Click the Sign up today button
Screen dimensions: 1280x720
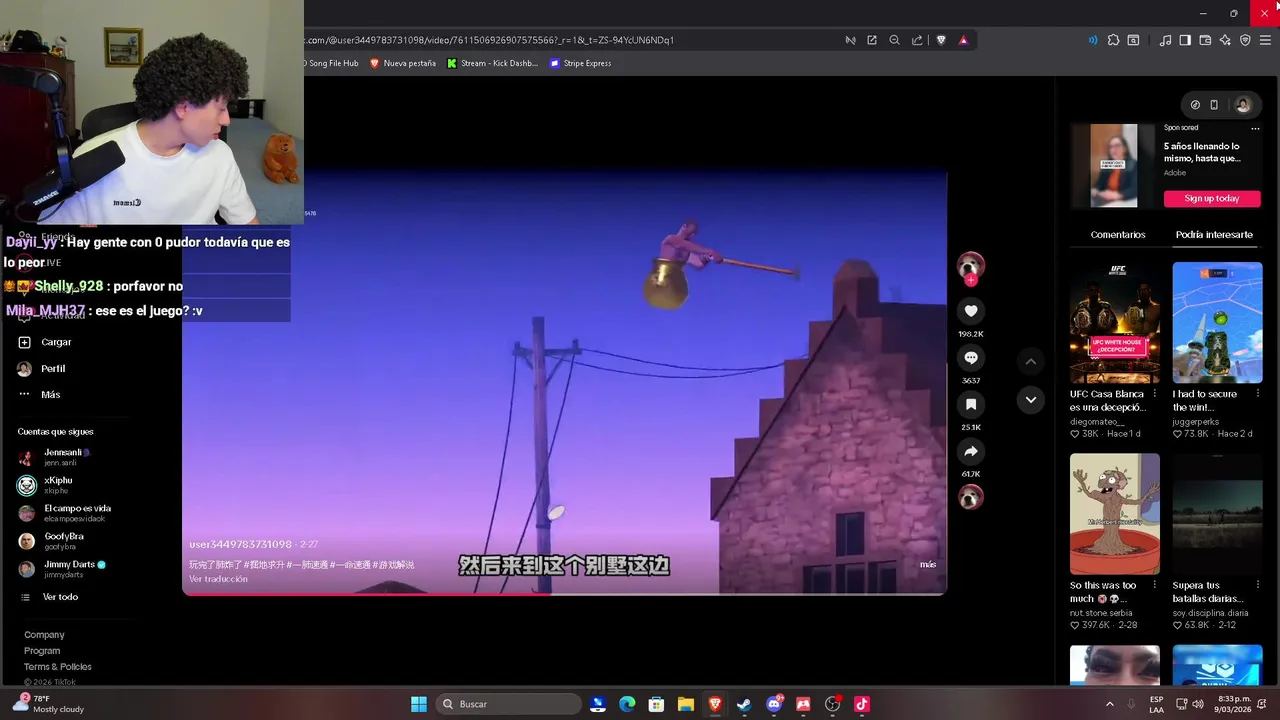tap(1212, 199)
